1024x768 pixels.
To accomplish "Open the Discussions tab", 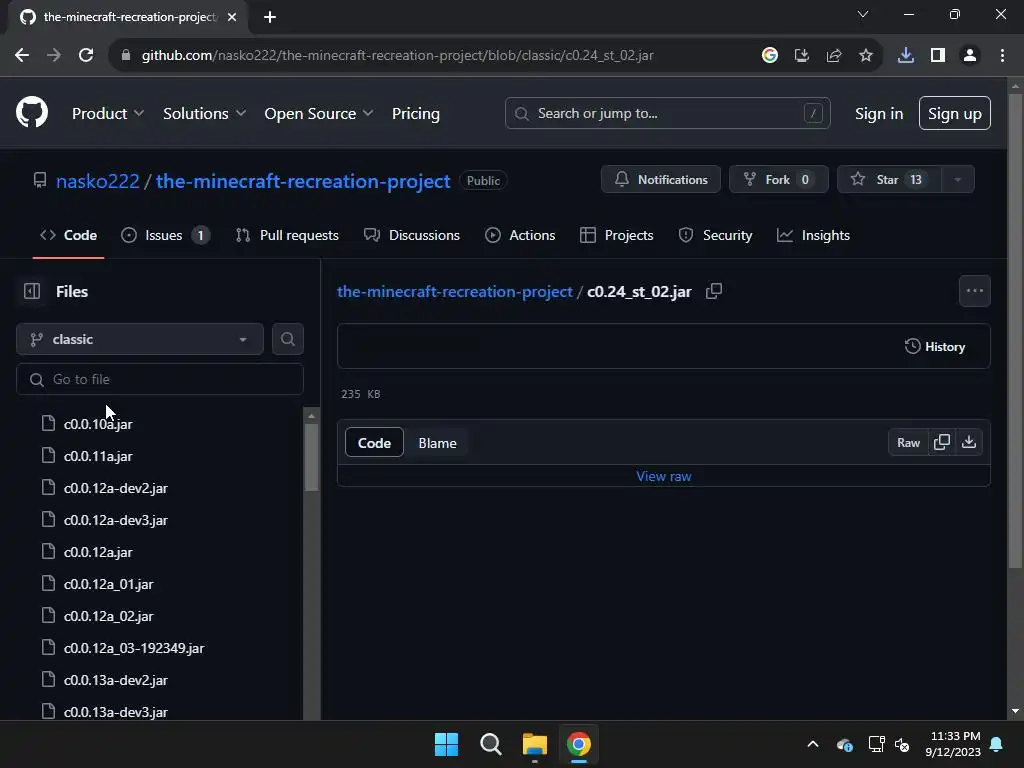I will 412,235.
